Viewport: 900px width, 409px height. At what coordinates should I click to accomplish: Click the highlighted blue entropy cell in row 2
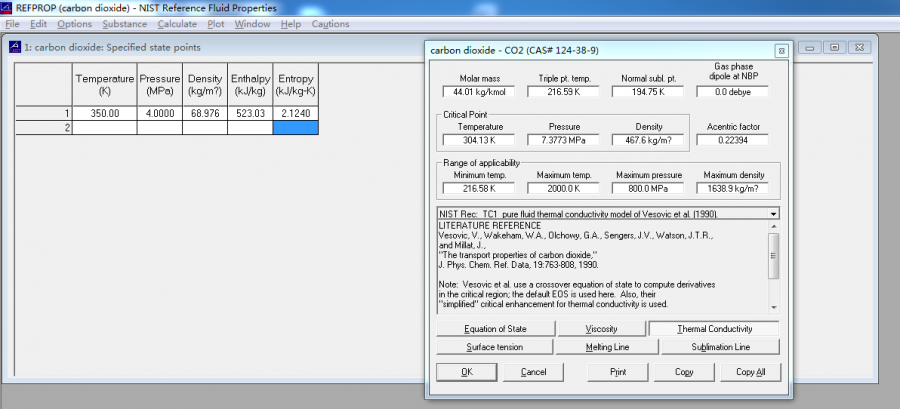(296, 128)
